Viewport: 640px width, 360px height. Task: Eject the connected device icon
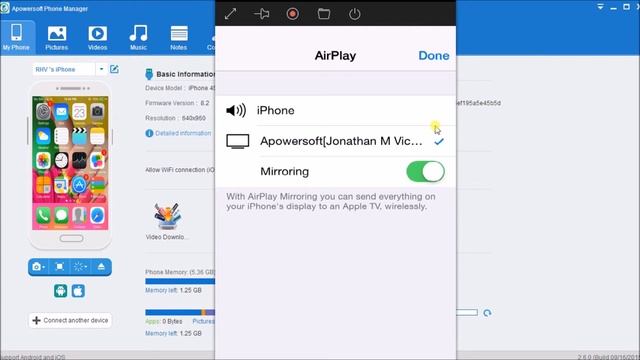101,267
